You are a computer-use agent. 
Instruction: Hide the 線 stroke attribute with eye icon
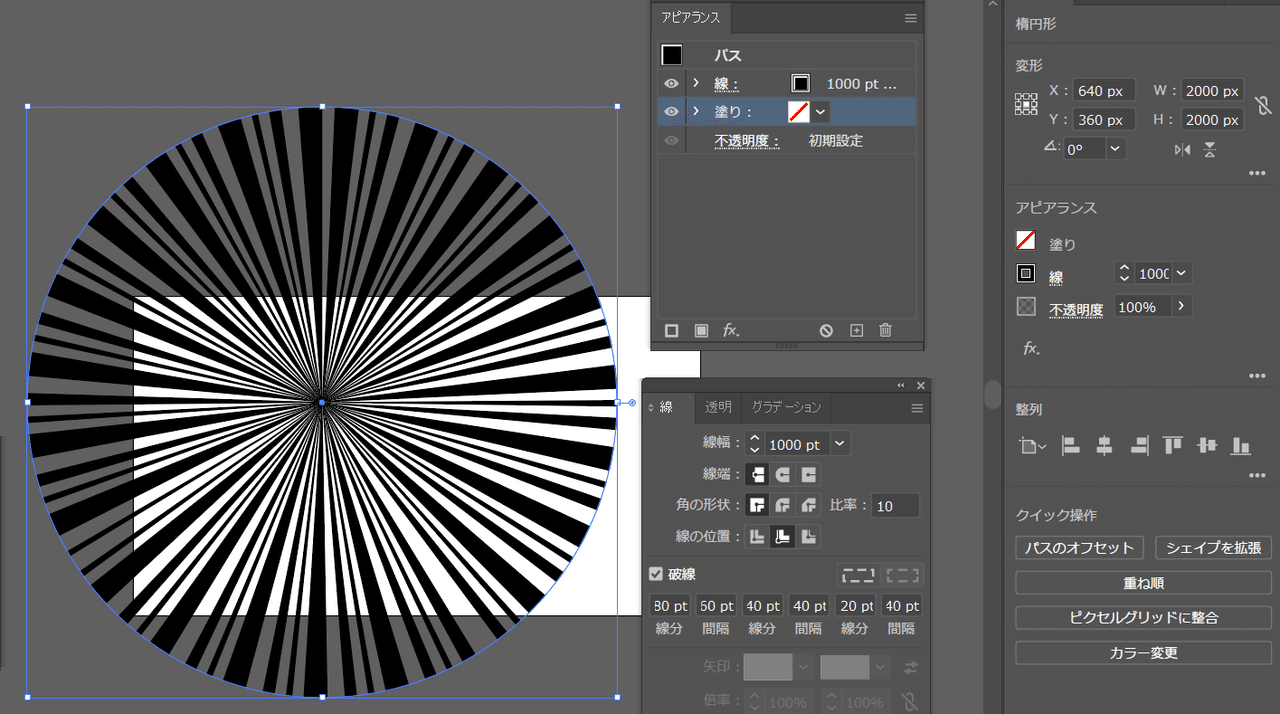point(672,84)
